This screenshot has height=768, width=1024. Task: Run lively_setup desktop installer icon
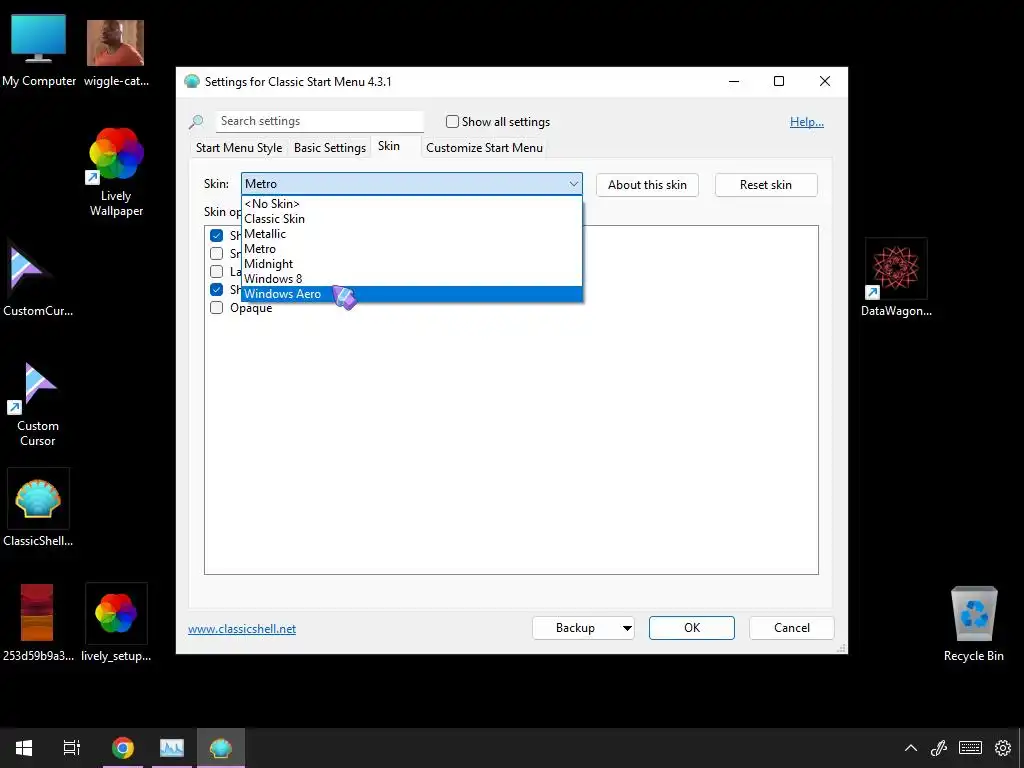pyautogui.click(x=116, y=622)
